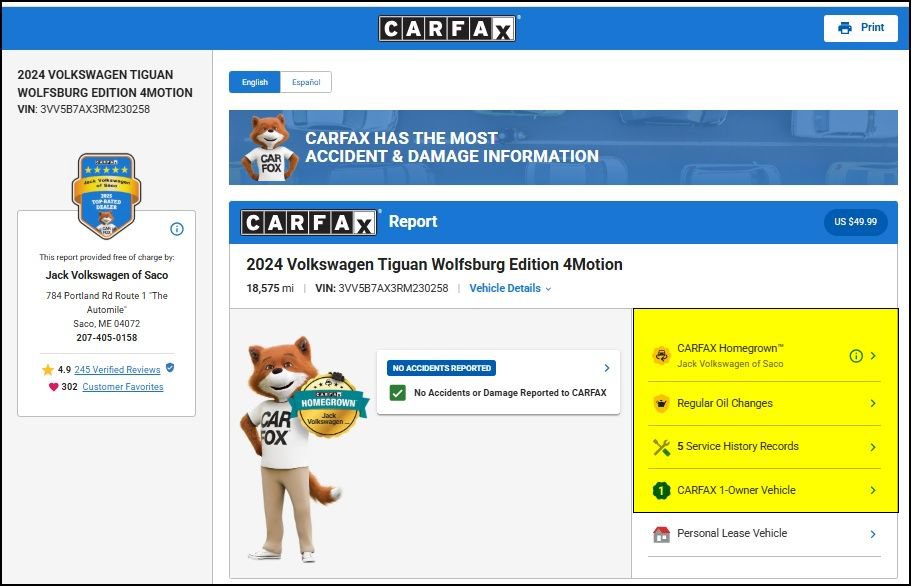Click the report title 2024 Volkswagen Tiguan Wolfsburg
The image size is (911, 586).
(x=434, y=265)
